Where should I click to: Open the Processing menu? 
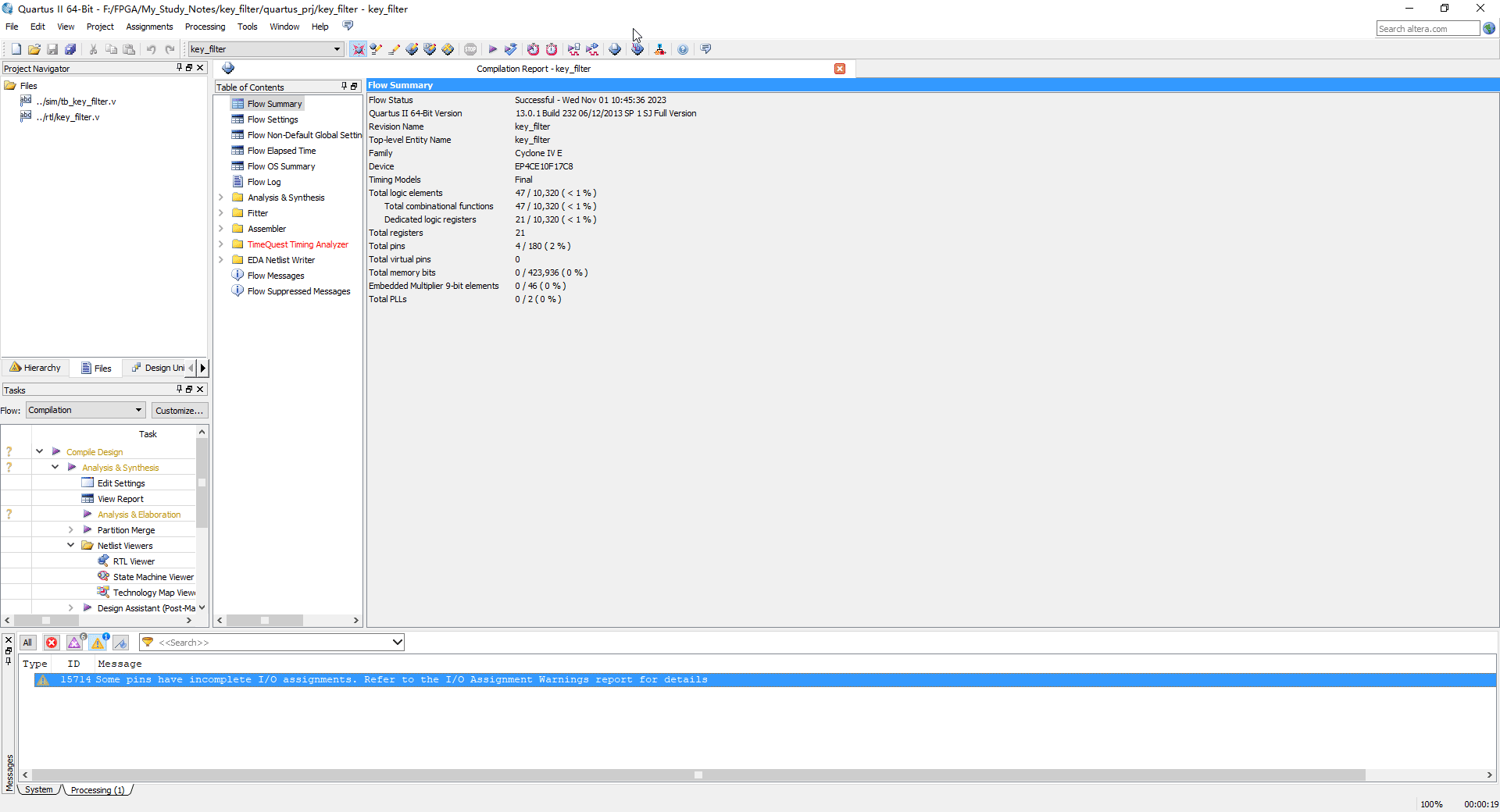point(205,27)
